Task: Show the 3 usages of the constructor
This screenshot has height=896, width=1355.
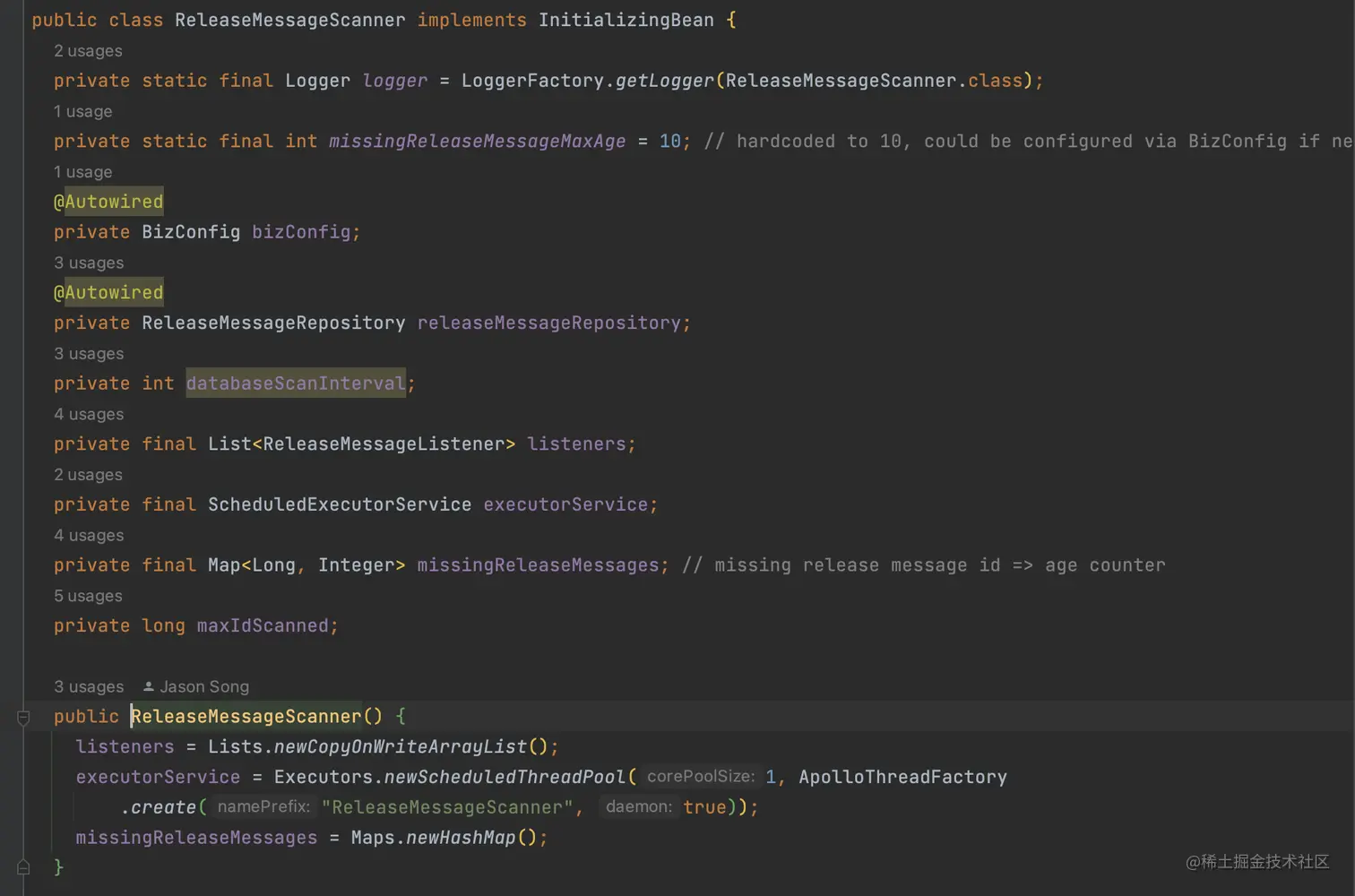Action: coord(89,687)
